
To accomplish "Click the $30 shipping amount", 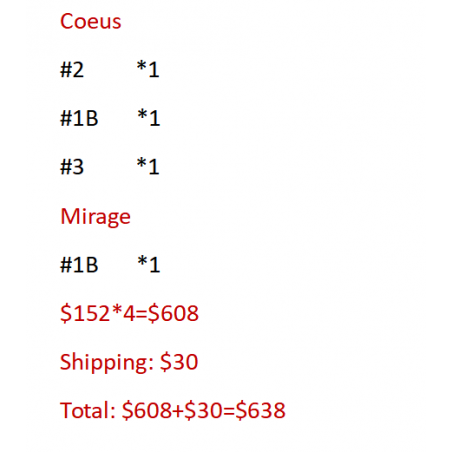I will 179,362.
